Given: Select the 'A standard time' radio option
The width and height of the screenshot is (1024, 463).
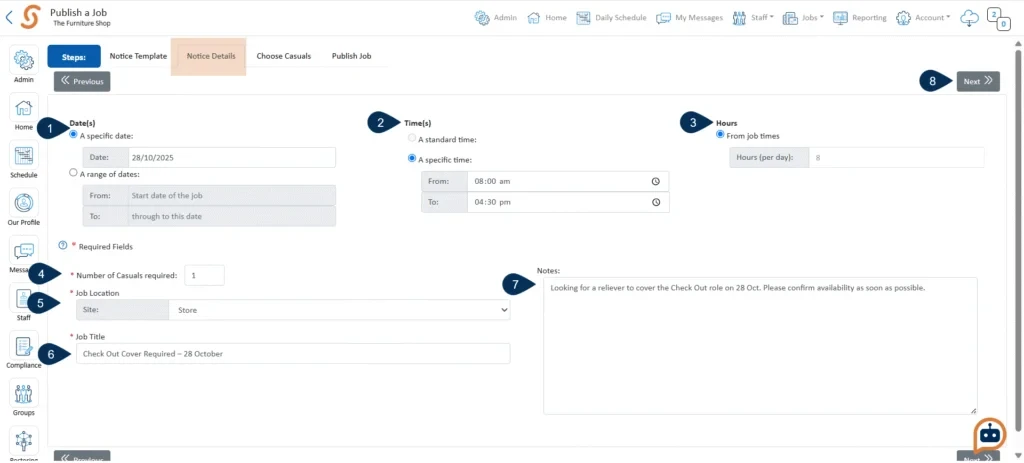Looking at the screenshot, I should 411,138.
